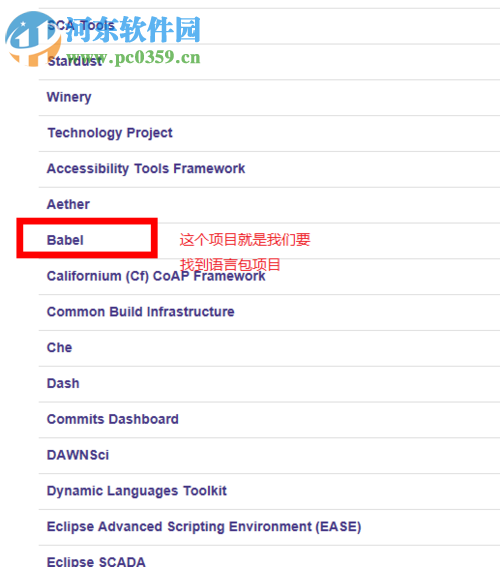Click the Dash project link

pos(63,383)
